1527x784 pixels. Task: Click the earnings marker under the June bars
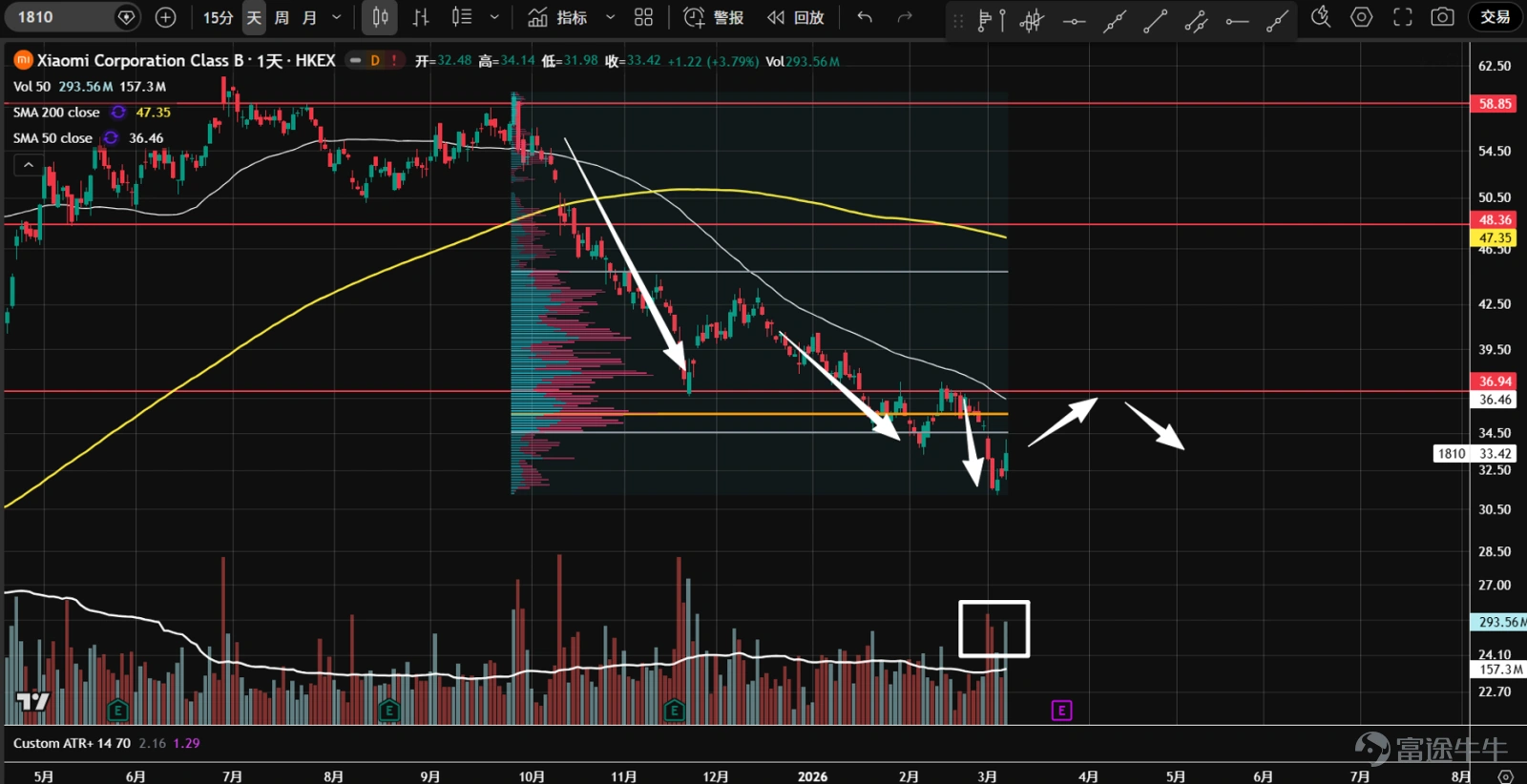(x=117, y=710)
